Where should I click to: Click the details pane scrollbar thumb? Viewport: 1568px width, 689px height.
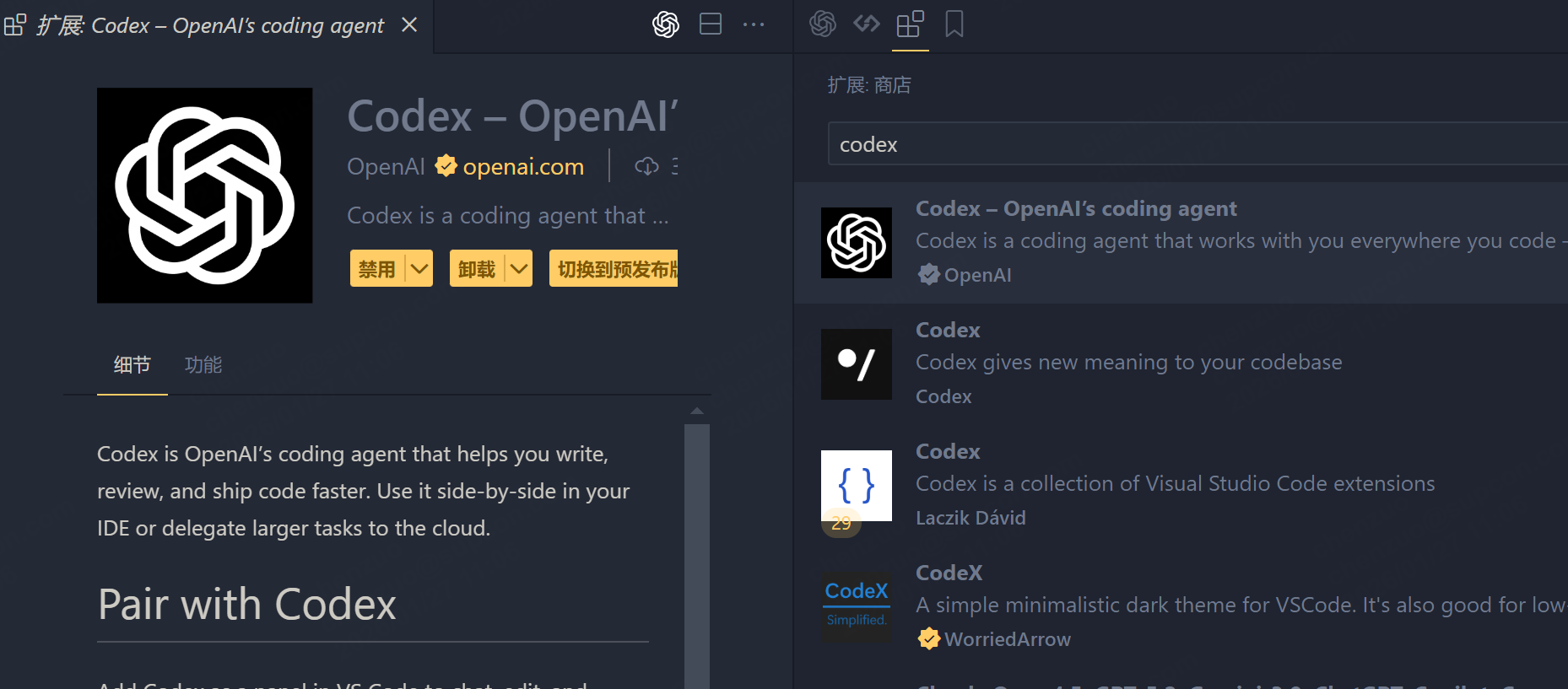coord(697,556)
